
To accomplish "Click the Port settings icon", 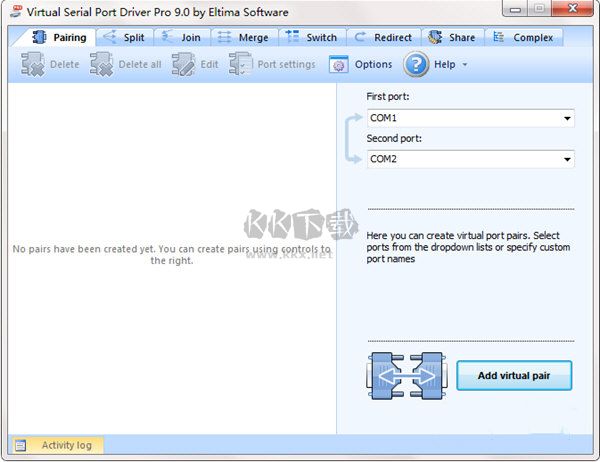I will (241, 64).
